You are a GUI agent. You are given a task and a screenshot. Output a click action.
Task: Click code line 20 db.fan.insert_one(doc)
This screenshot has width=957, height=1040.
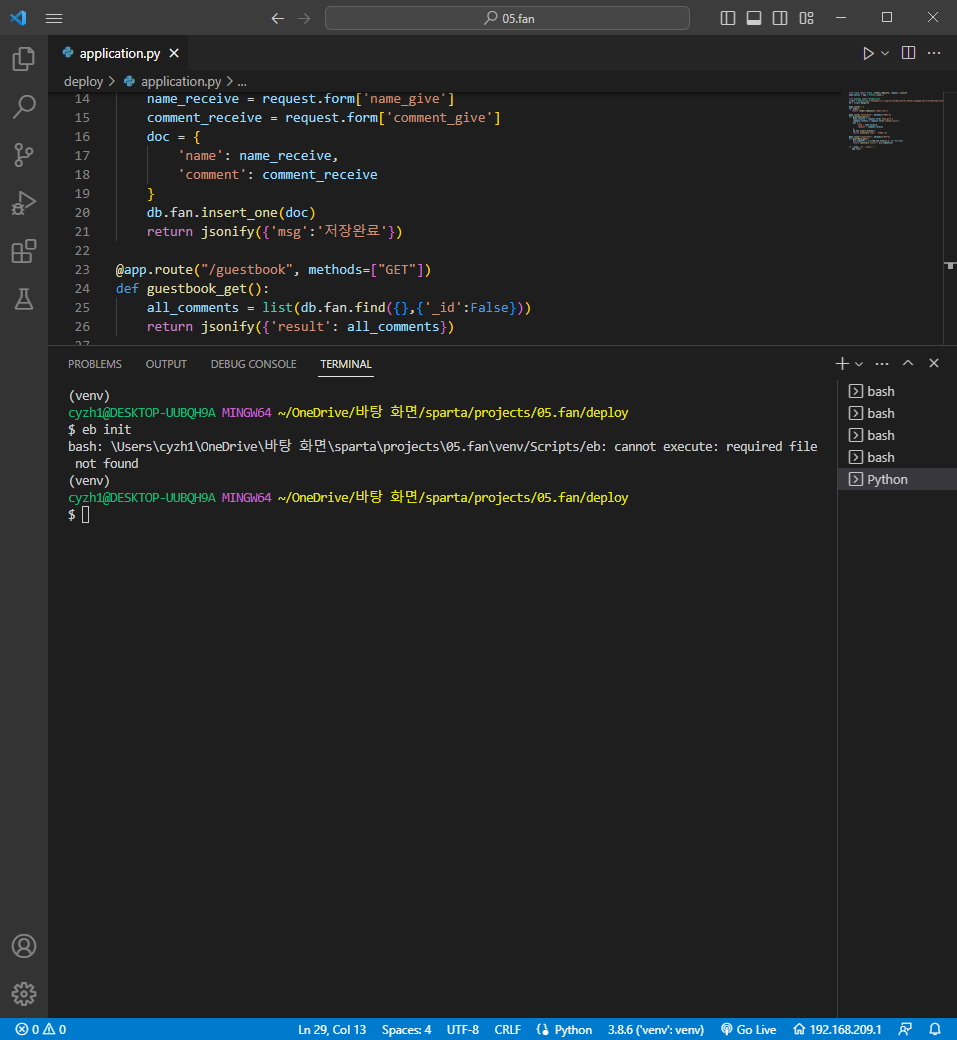click(231, 212)
